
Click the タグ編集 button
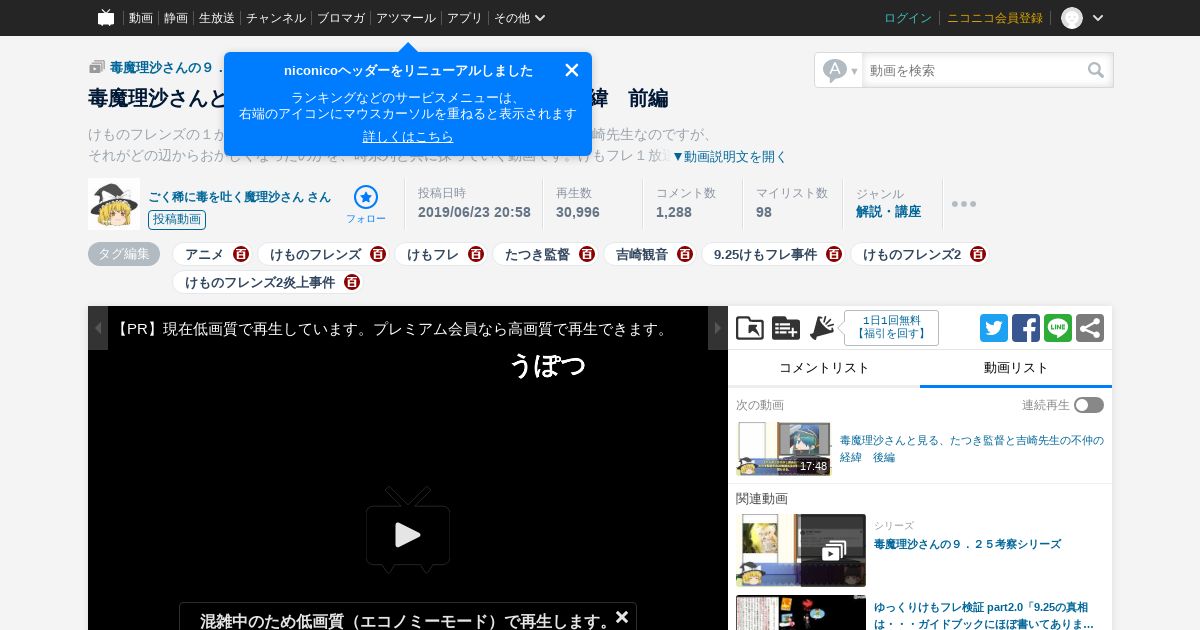[x=124, y=254]
